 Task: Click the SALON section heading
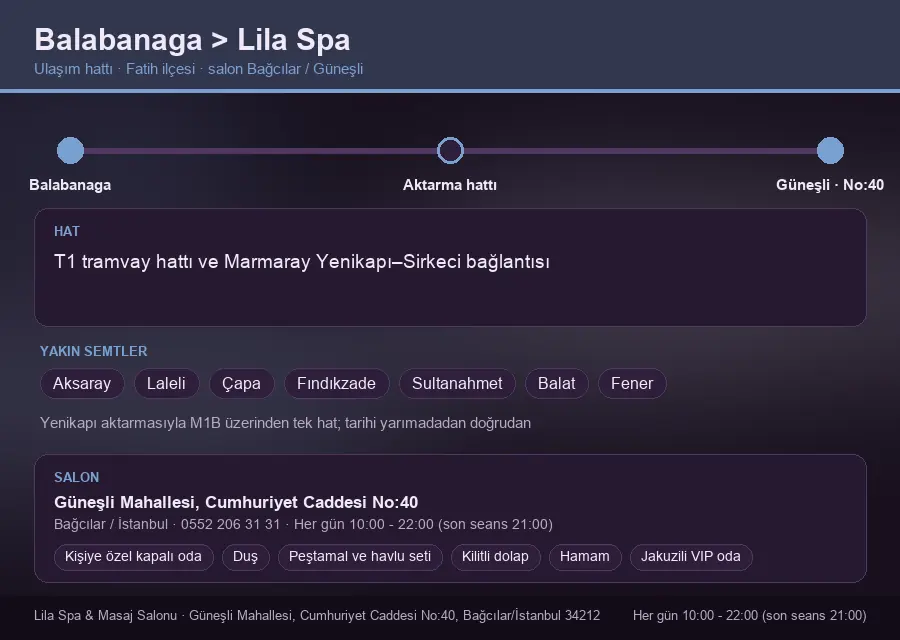point(76,478)
